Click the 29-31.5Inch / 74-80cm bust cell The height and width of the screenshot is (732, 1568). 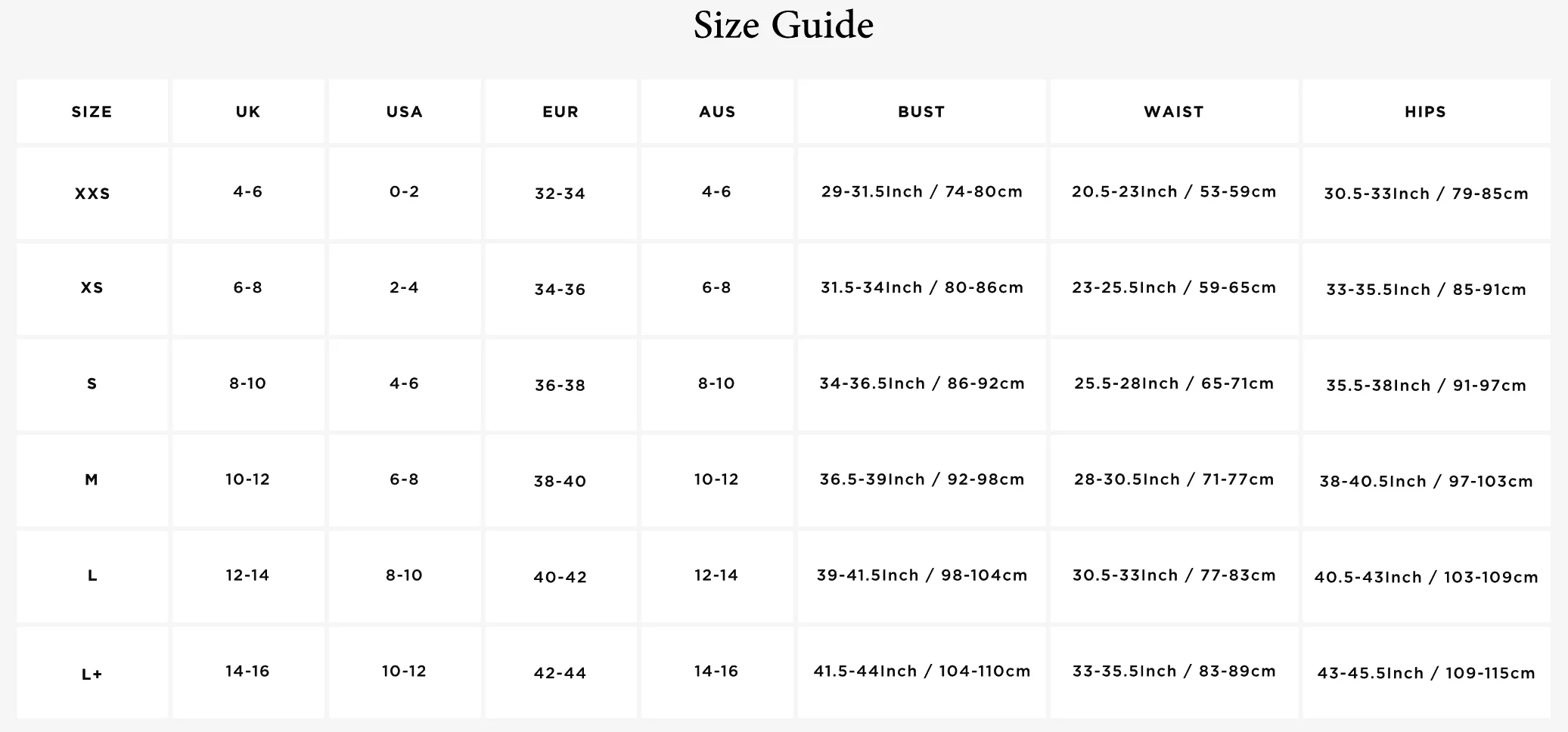(x=921, y=192)
